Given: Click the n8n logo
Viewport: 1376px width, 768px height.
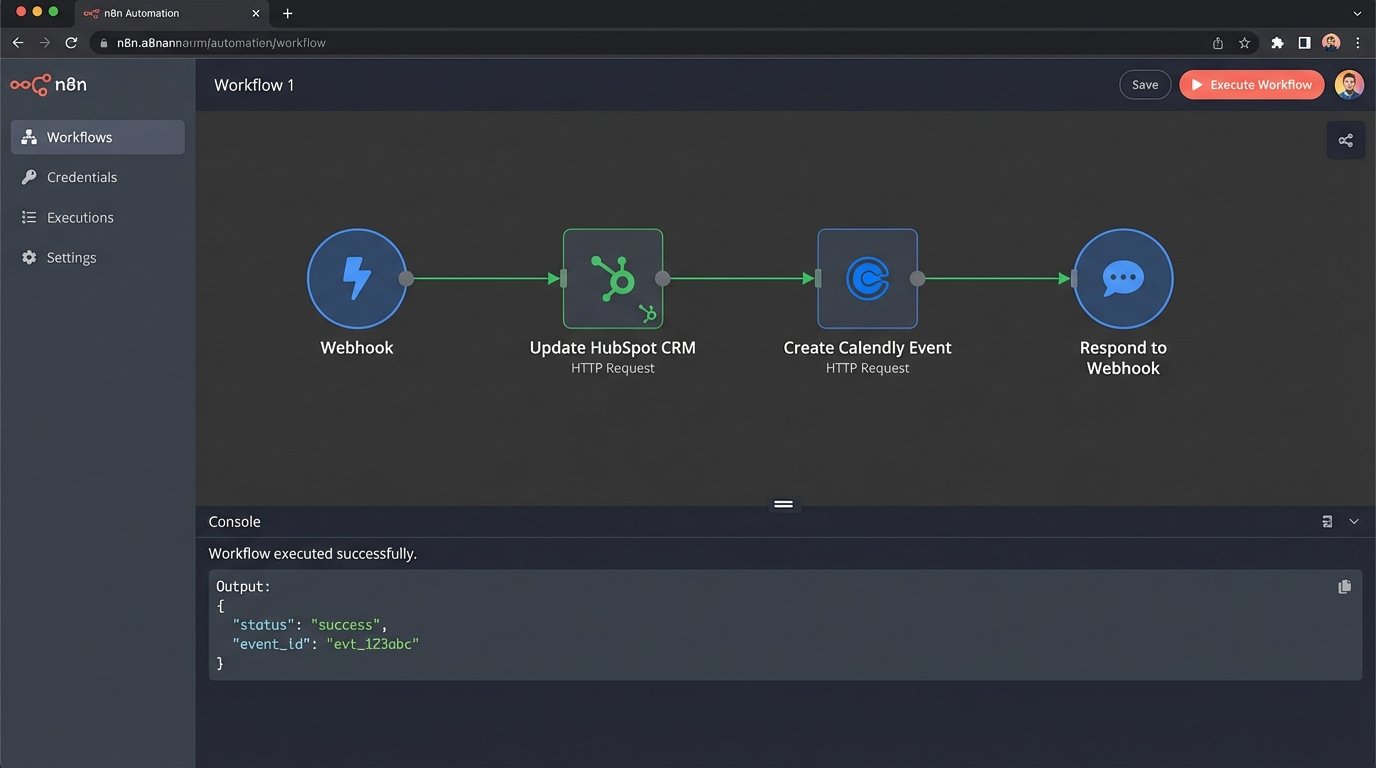Looking at the screenshot, I should tap(49, 85).
